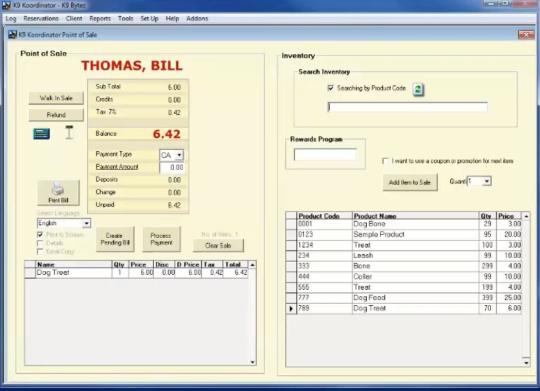Click the Walk In Sale button

pyautogui.click(x=56, y=98)
